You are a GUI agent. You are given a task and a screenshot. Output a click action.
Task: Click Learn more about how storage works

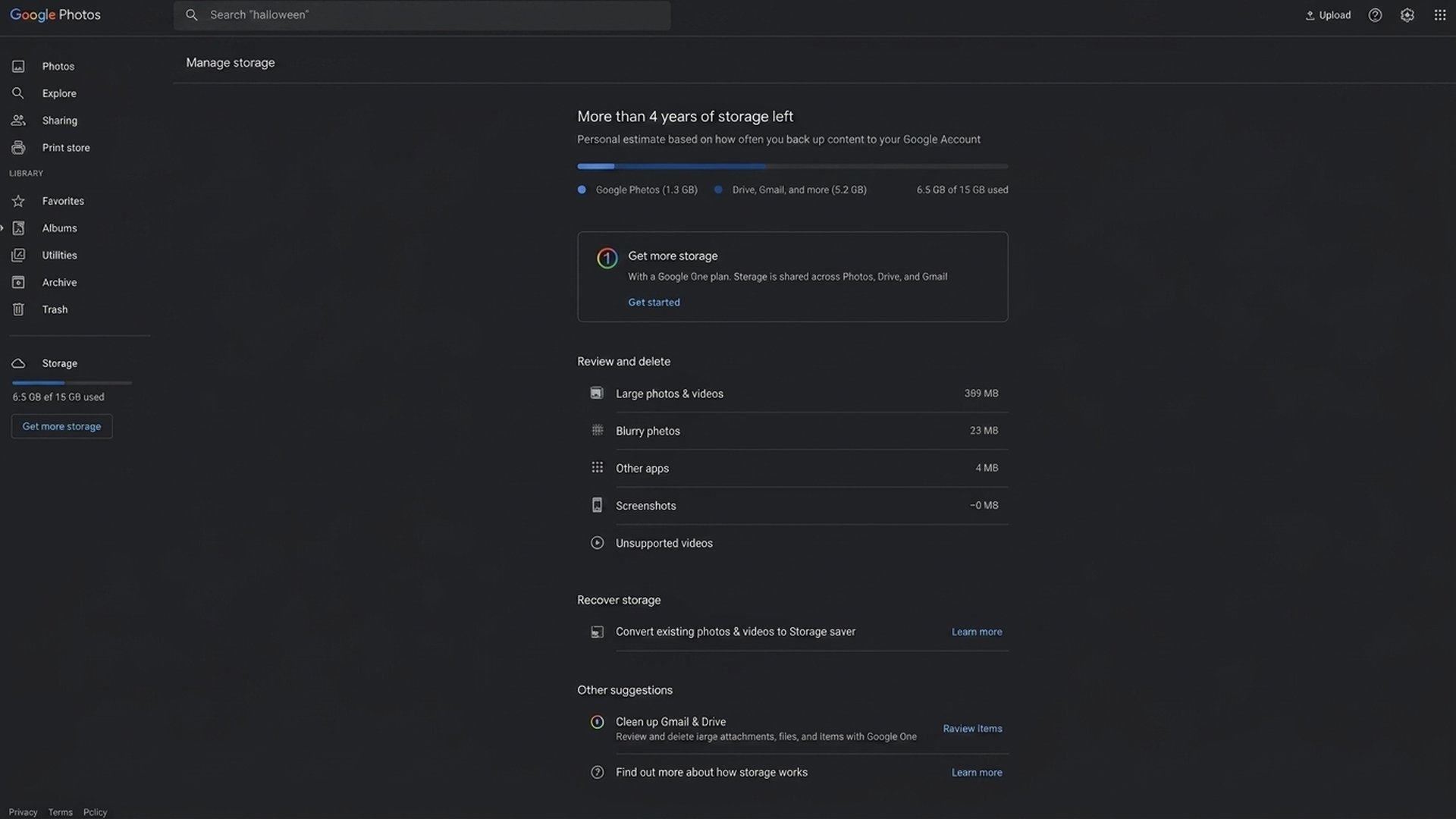click(977, 773)
